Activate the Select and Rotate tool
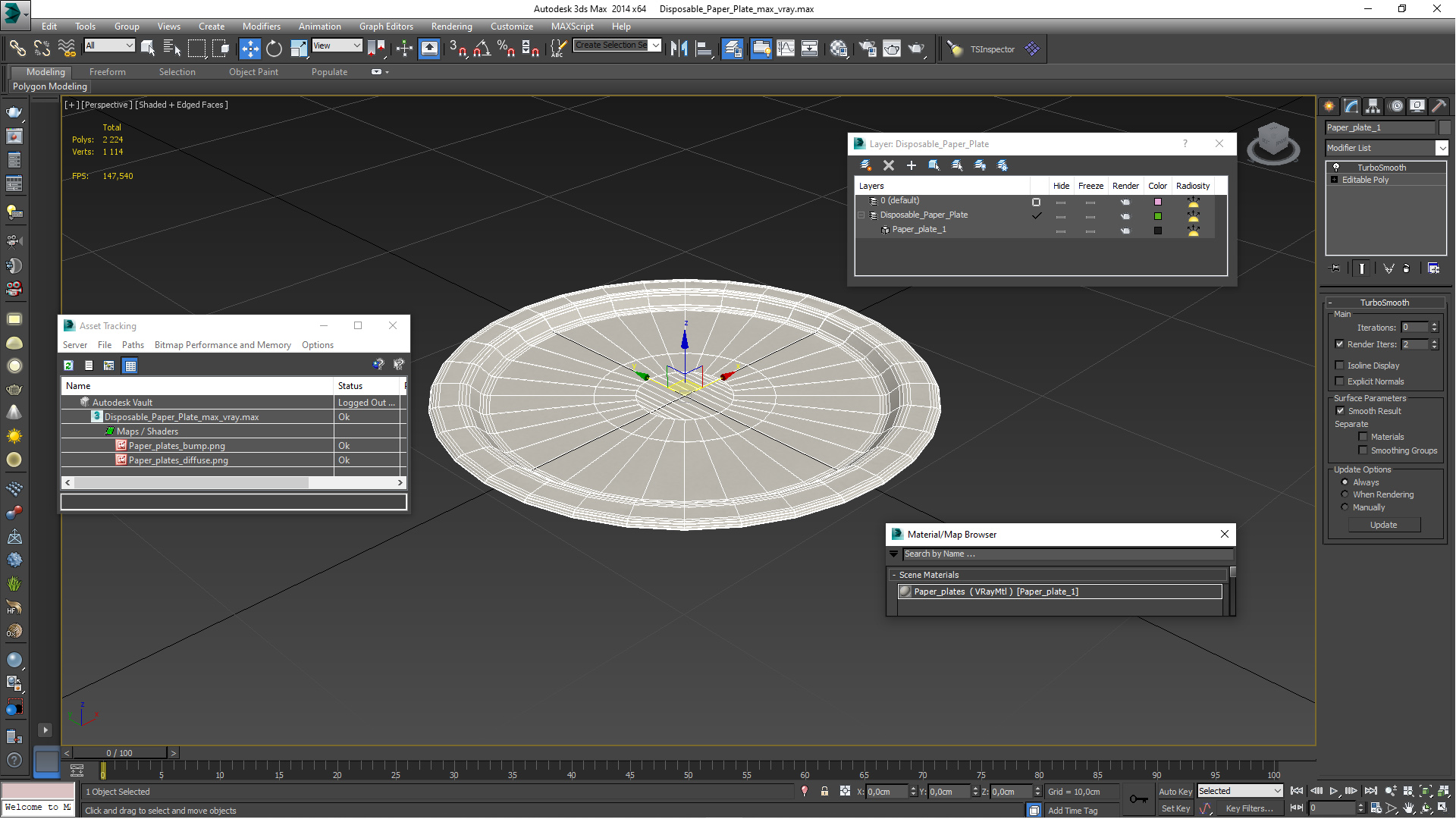This screenshot has width=1456, height=819. coord(274,49)
